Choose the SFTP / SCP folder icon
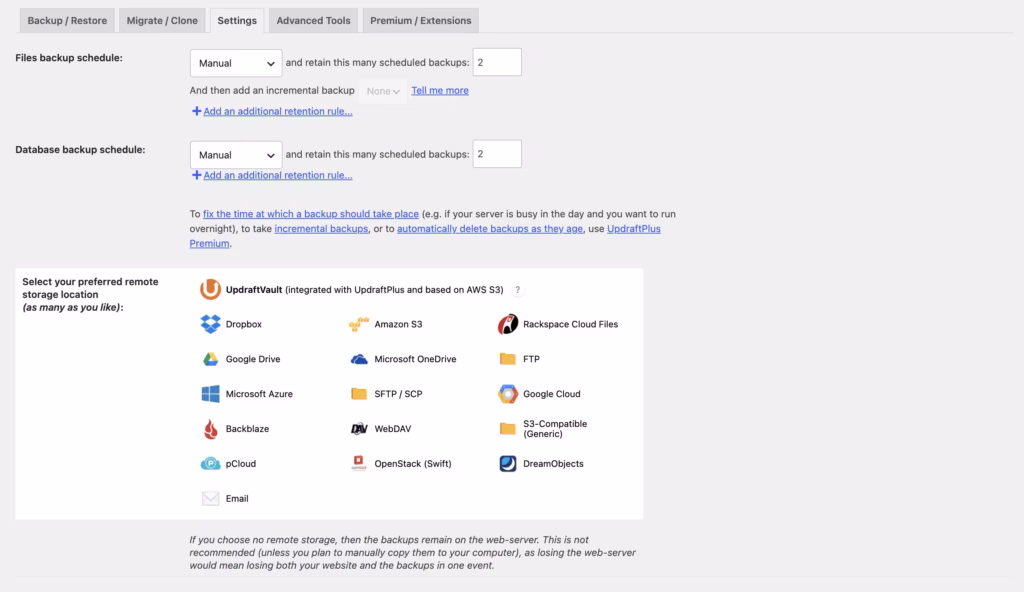This screenshot has height=592, width=1024. [359, 393]
